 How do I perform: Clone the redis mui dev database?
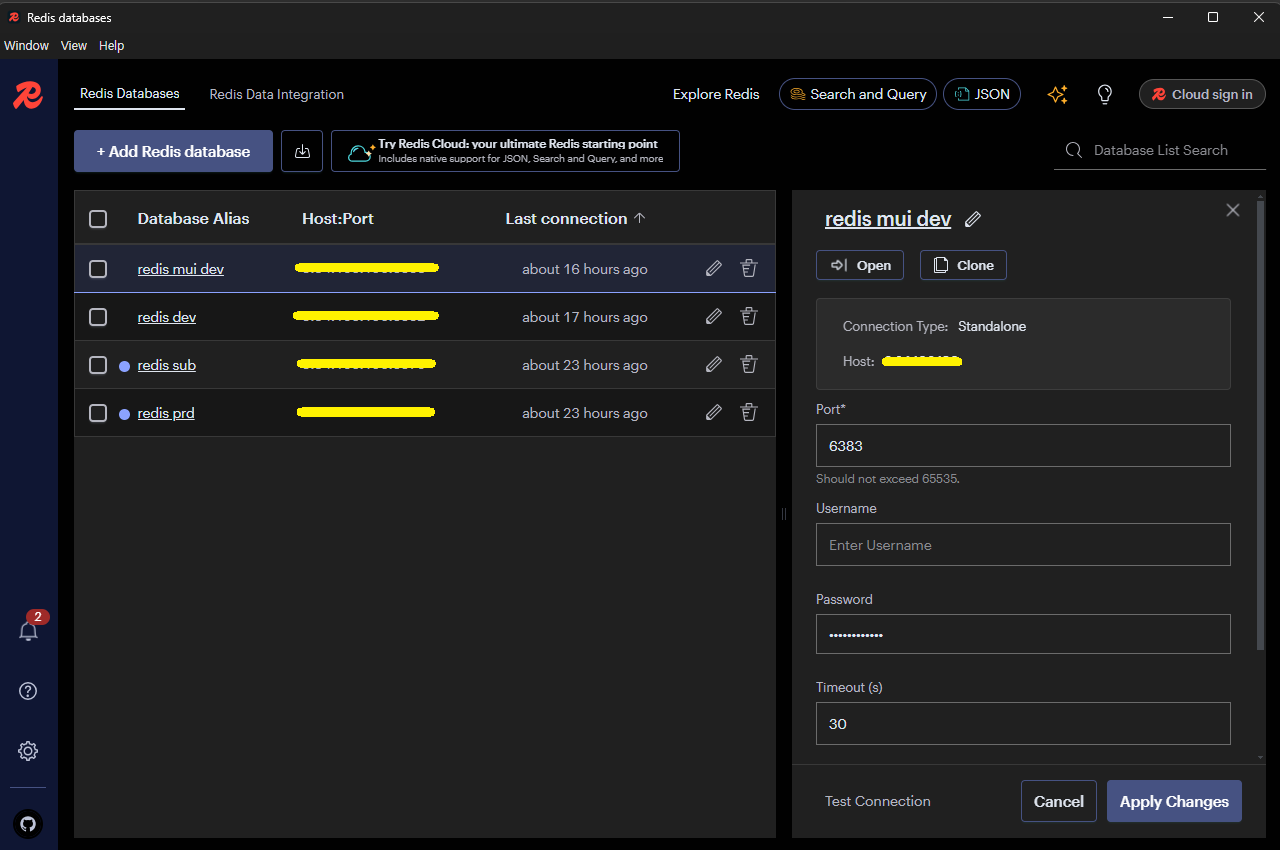[x=963, y=265]
